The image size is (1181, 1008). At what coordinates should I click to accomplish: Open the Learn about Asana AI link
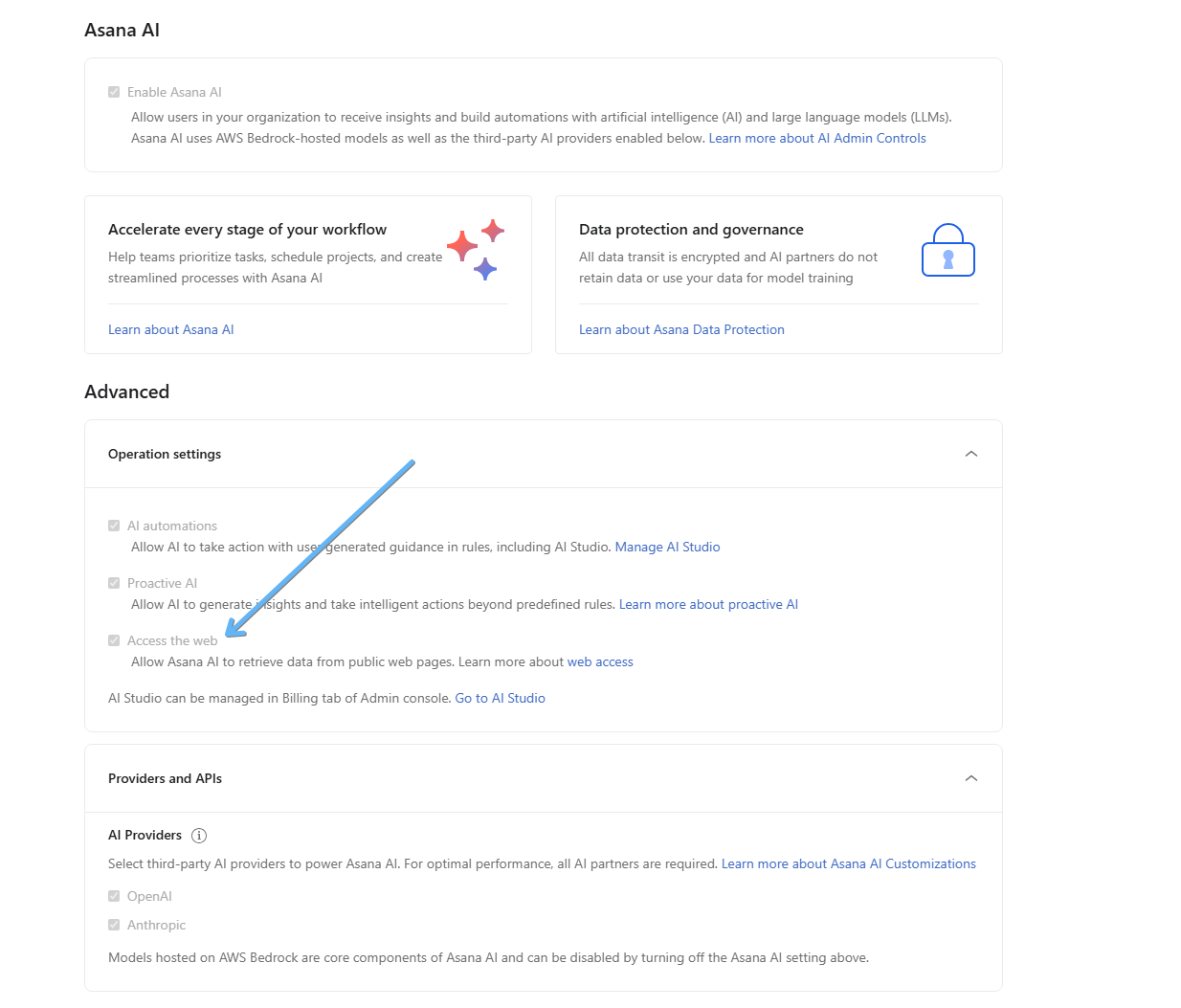(x=170, y=330)
